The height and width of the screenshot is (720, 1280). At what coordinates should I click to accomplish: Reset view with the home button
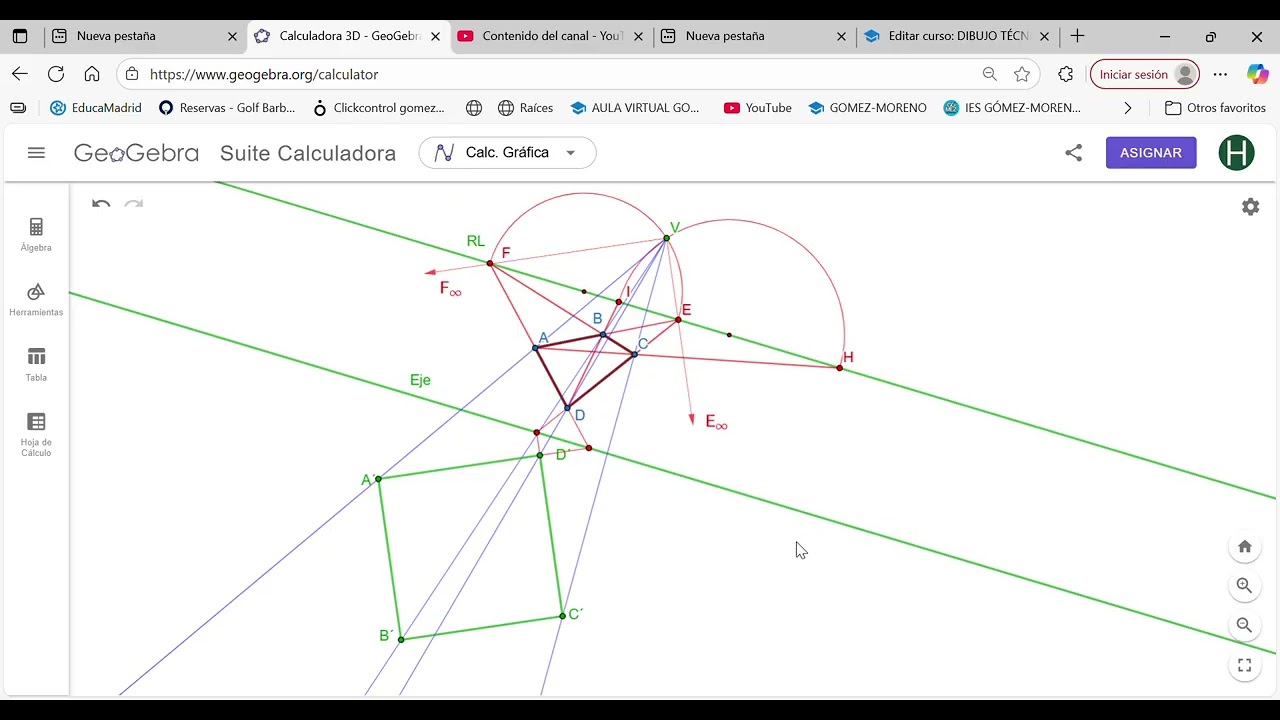click(x=1245, y=546)
